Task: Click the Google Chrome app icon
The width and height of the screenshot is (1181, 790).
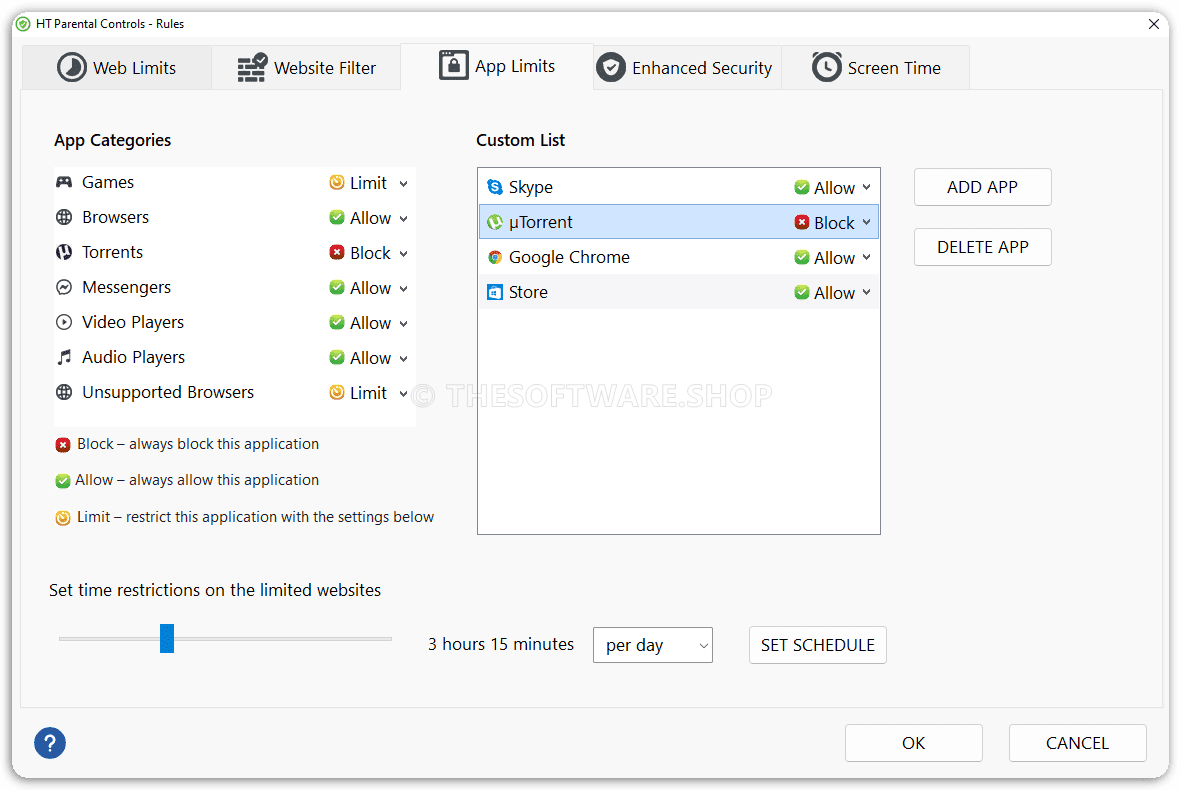Action: (x=495, y=257)
